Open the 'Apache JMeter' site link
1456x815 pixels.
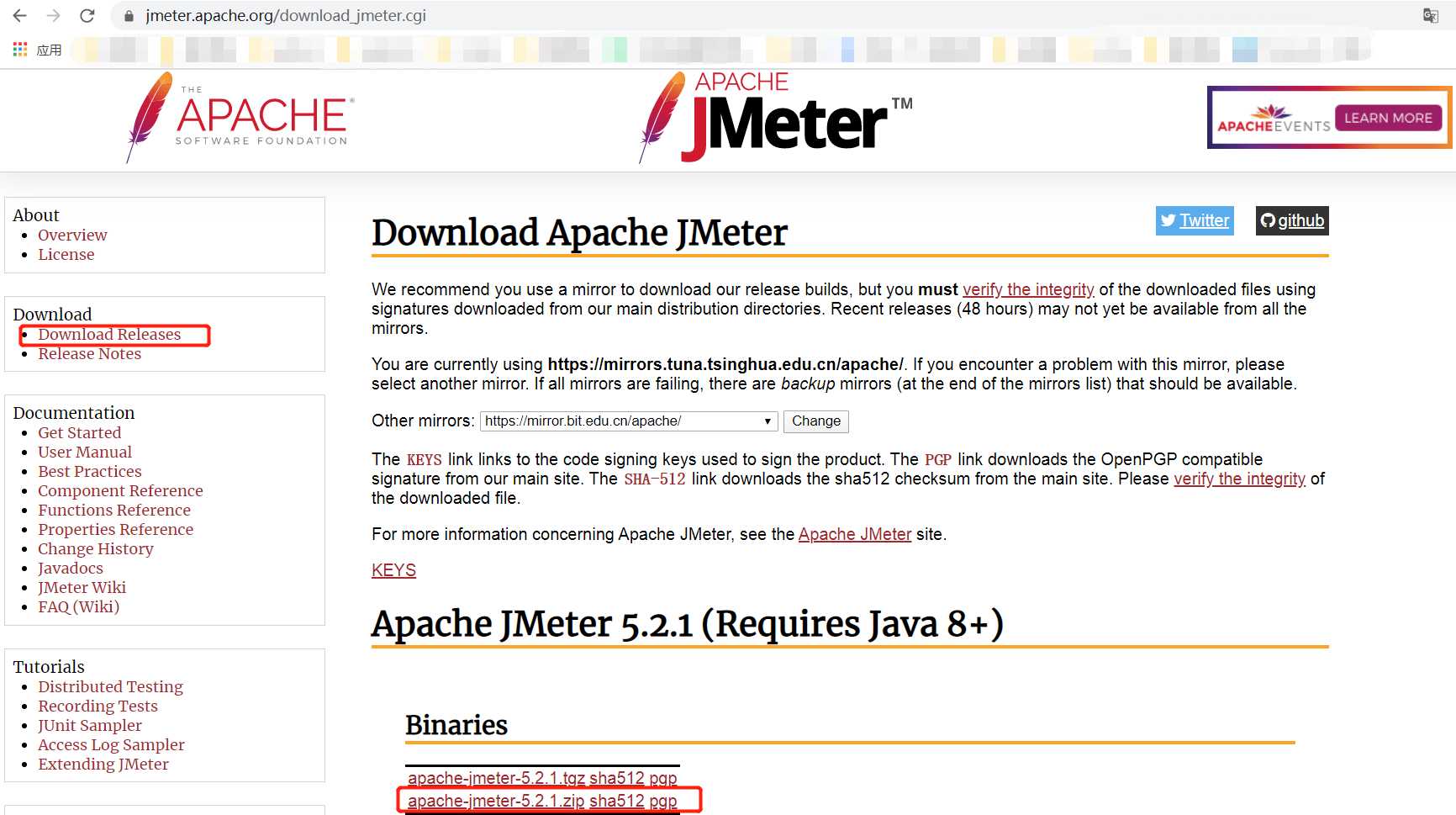(x=855, y=534)
